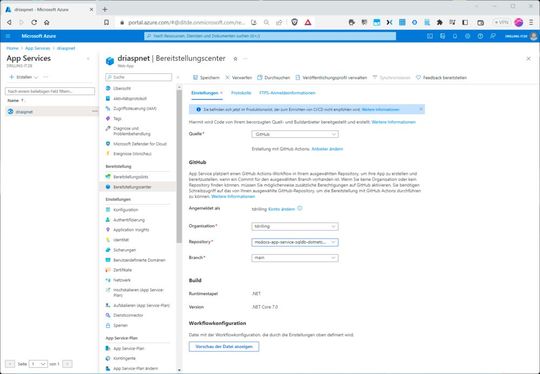Image resolution: width=540 pixels, height=374 pixels.
Task: Open Aktivitätsprotokoll from the resource menu
Action: tap(129, 98)
